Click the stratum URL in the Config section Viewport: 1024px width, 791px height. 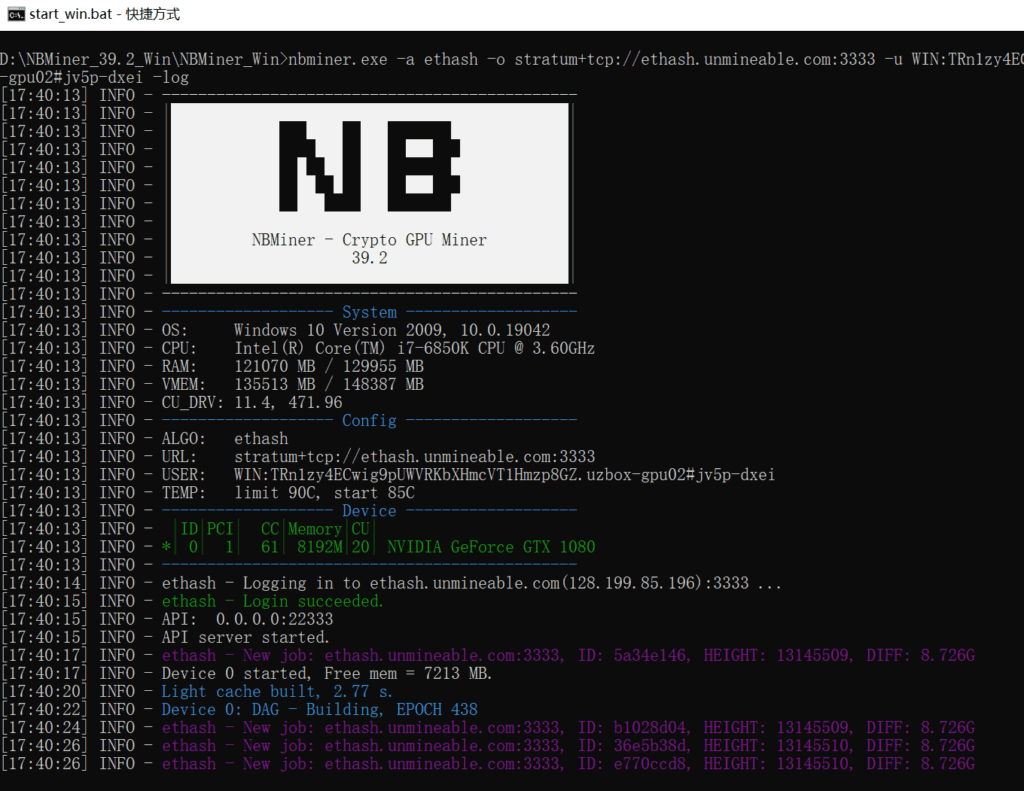click(414, 456)
